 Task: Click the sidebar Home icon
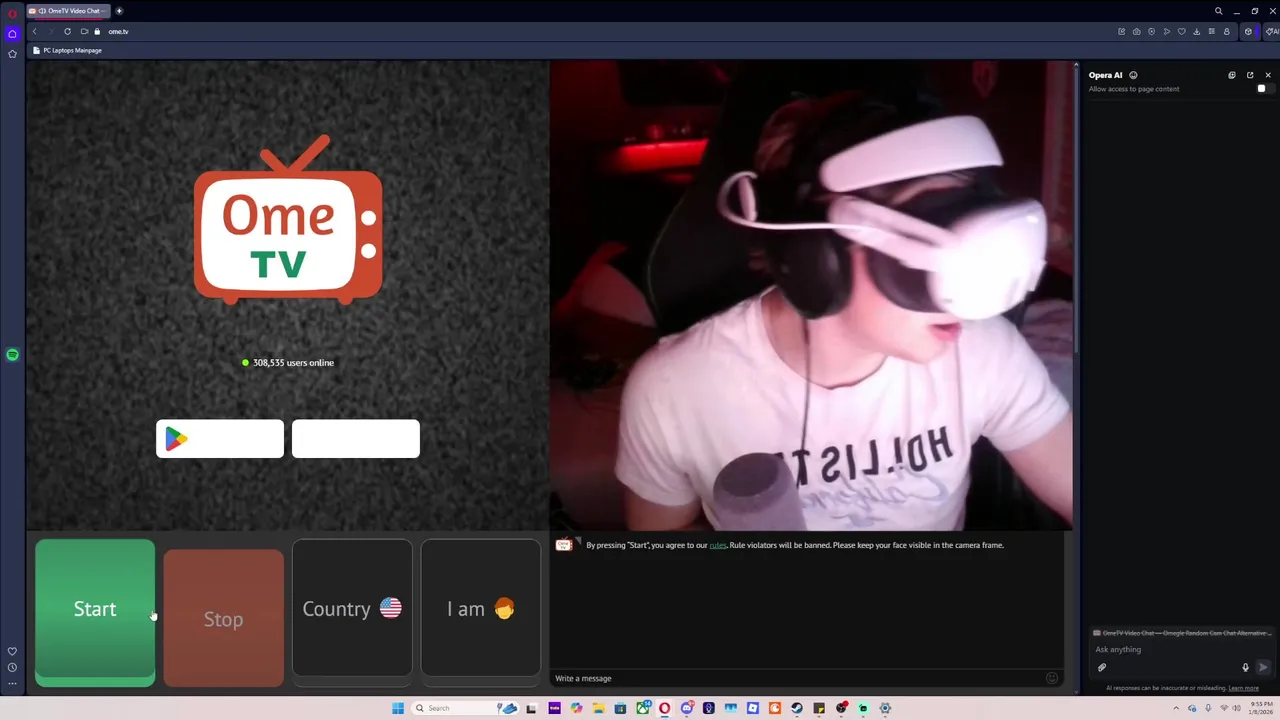point(12,33)
